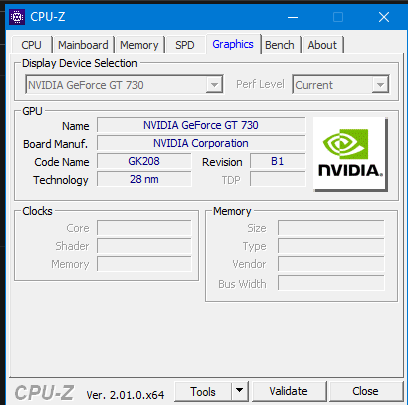The width and height of the screenshot is (408, 405).
Task: Select the Graphics tab
Action: (x=233, y=44)
